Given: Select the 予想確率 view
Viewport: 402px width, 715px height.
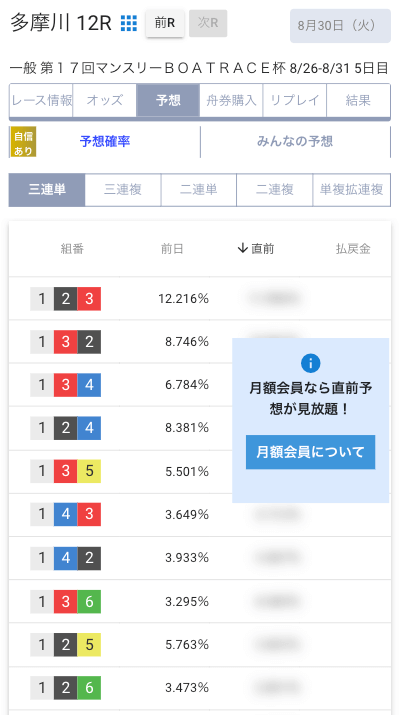Looking at the screenshot, I should tap(105, 141).
